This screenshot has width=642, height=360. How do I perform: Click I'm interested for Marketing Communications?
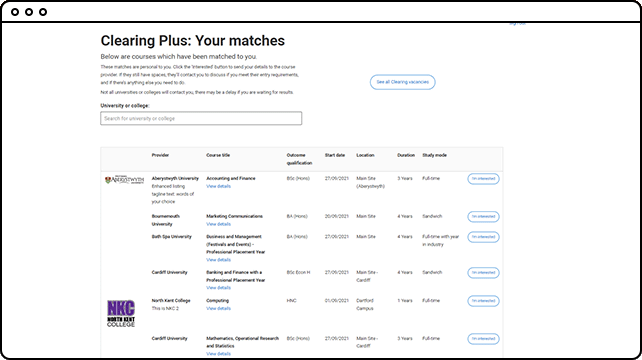[x=483, y=216]
